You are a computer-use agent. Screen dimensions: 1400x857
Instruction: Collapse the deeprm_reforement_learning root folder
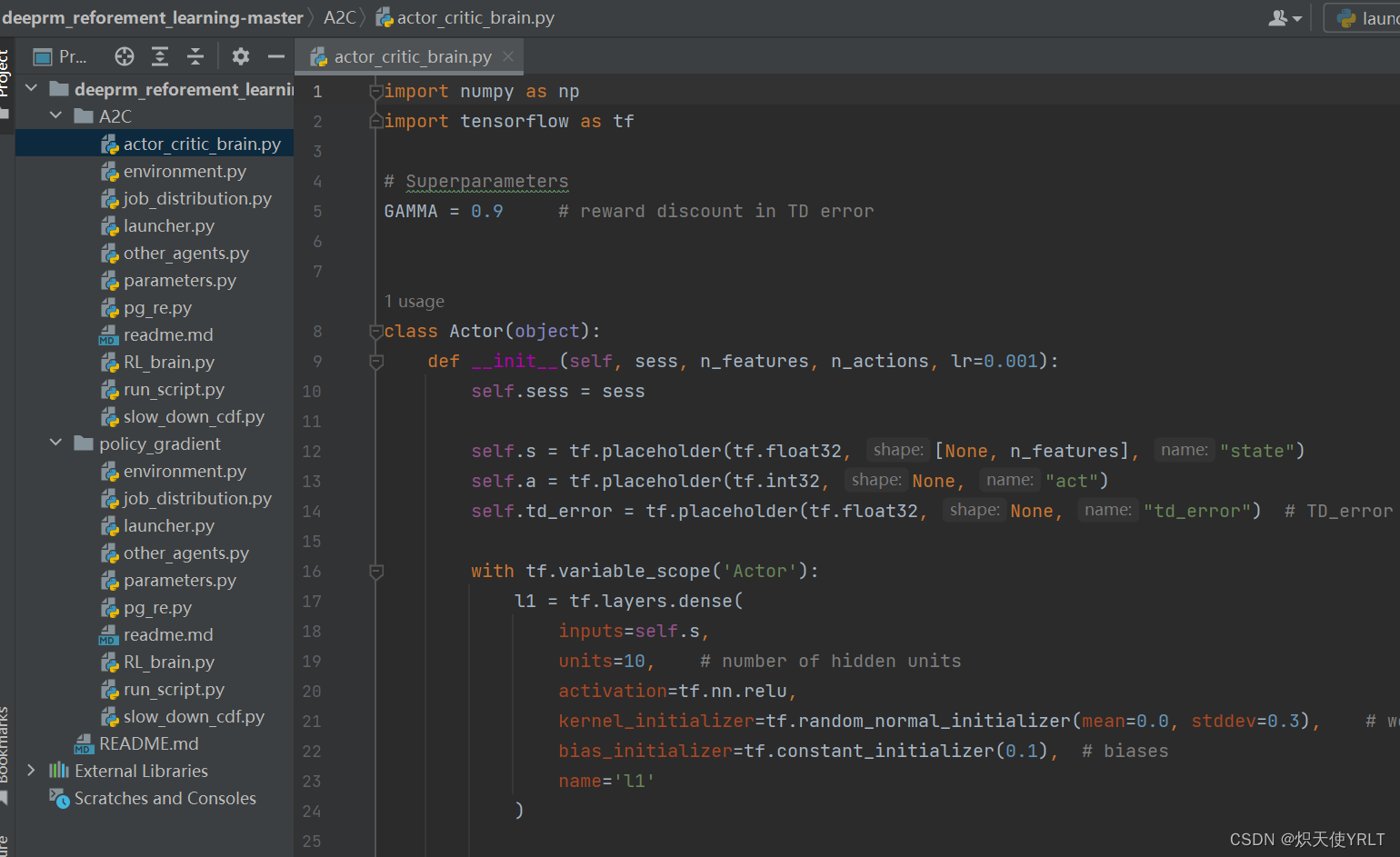pos(32,88)
